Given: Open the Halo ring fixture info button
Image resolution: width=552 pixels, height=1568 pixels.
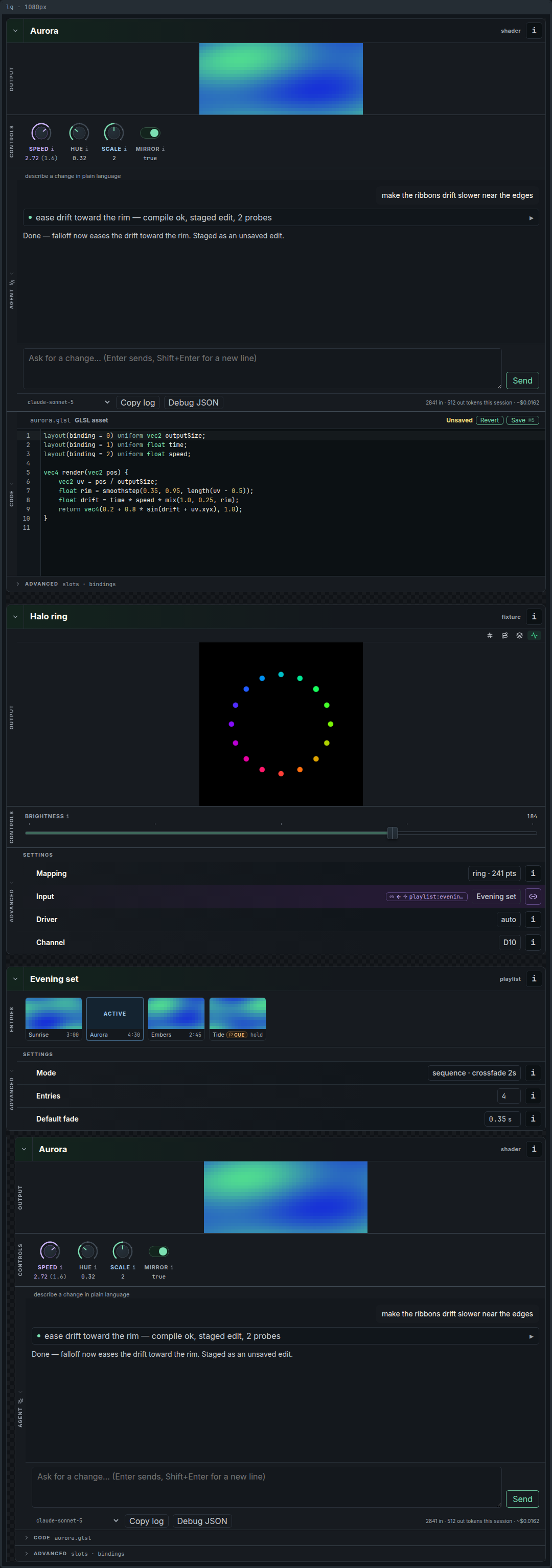Looking at the screenshot, I should point(534,617).
